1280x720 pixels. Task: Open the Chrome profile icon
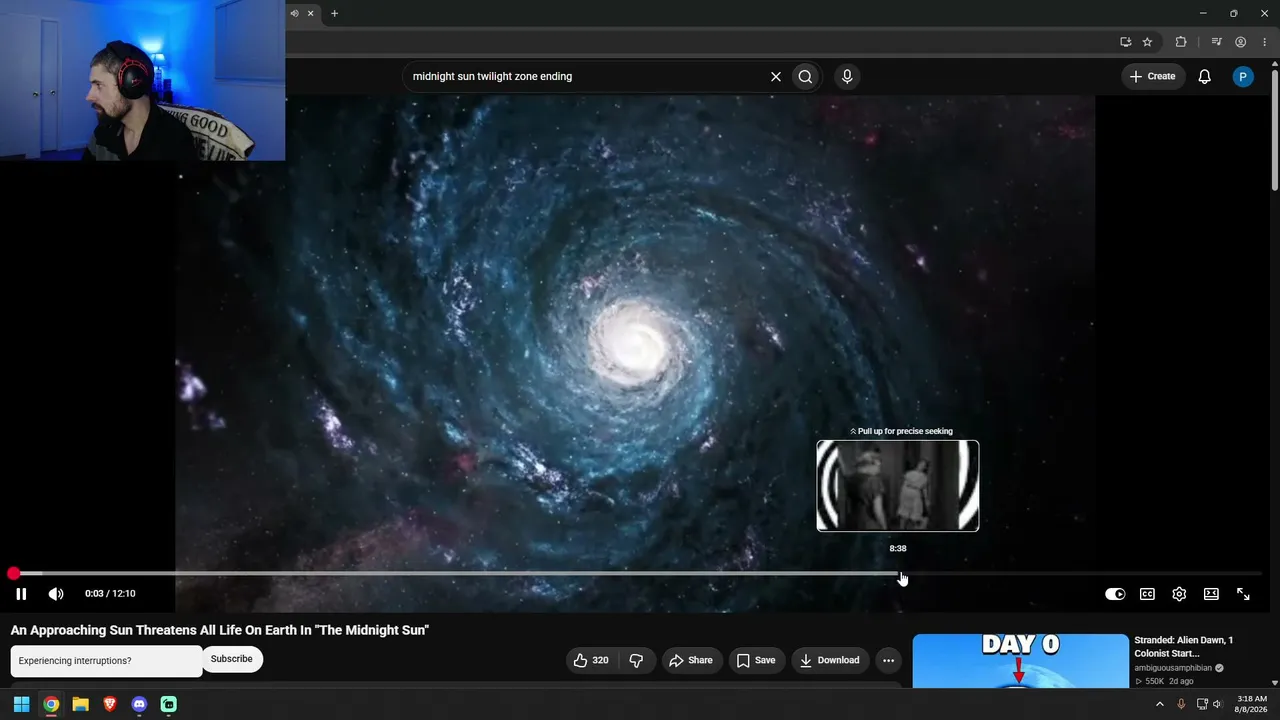point(1240,42)
